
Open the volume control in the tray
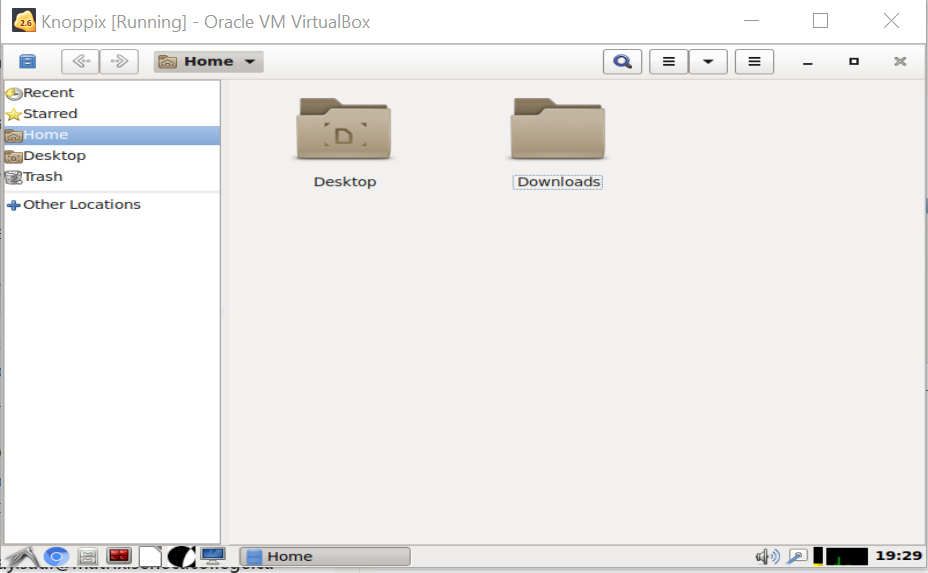coord(767,556)
